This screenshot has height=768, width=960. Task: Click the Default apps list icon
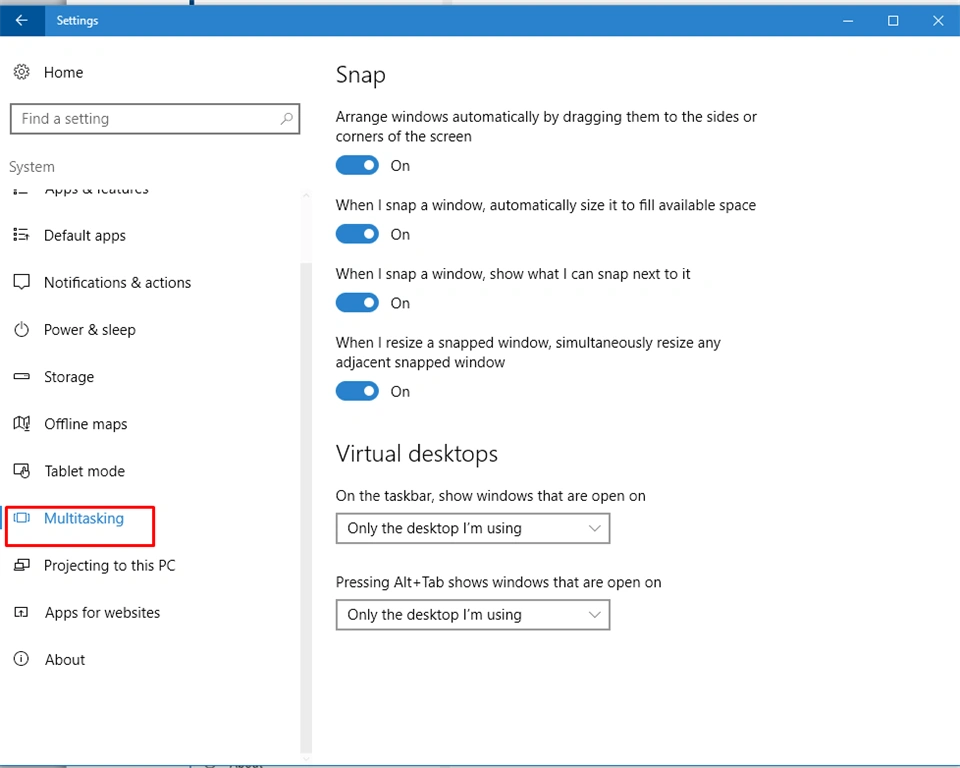(x=21, y=235)
